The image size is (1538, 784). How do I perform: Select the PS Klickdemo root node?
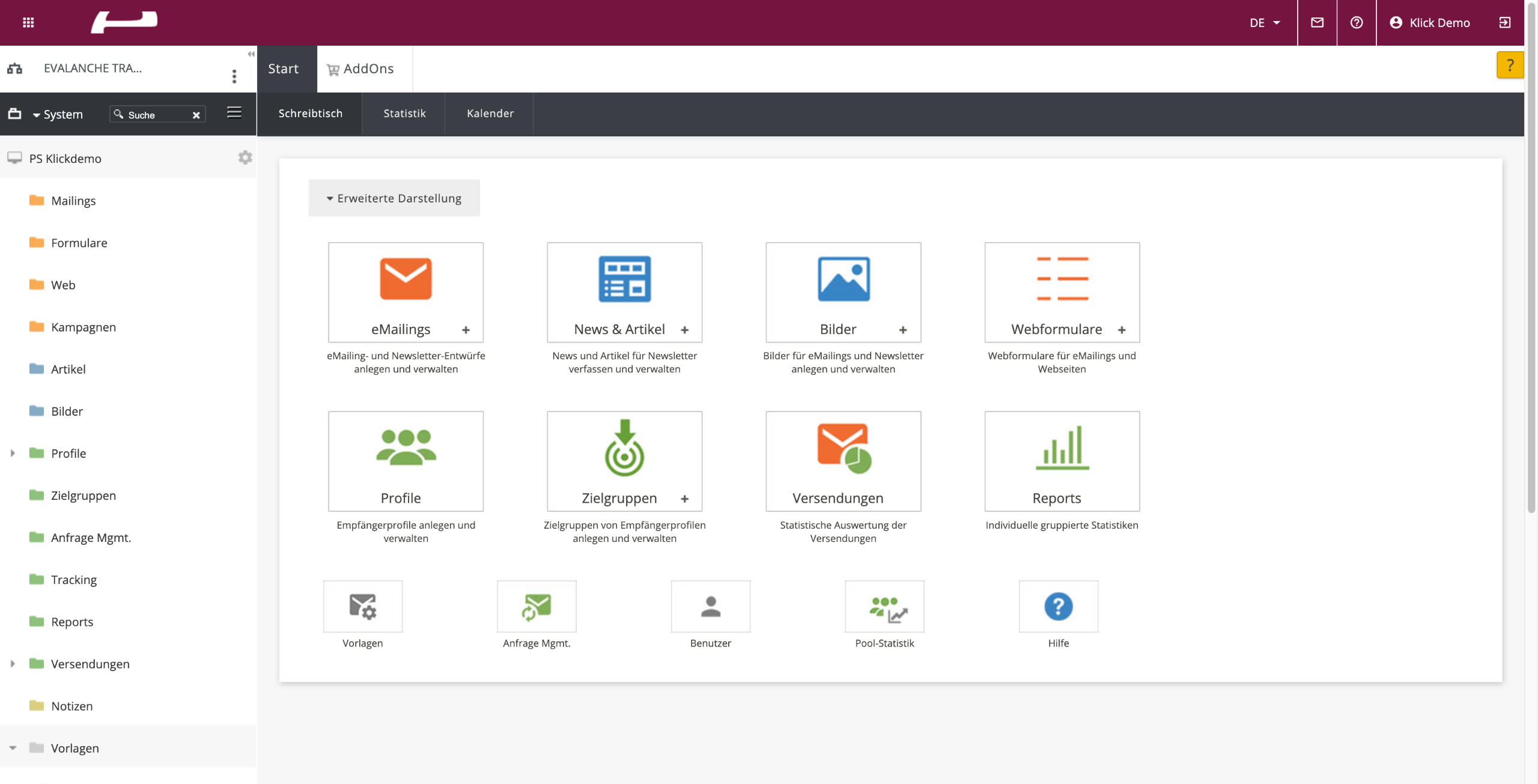click(x=65, y=158)
